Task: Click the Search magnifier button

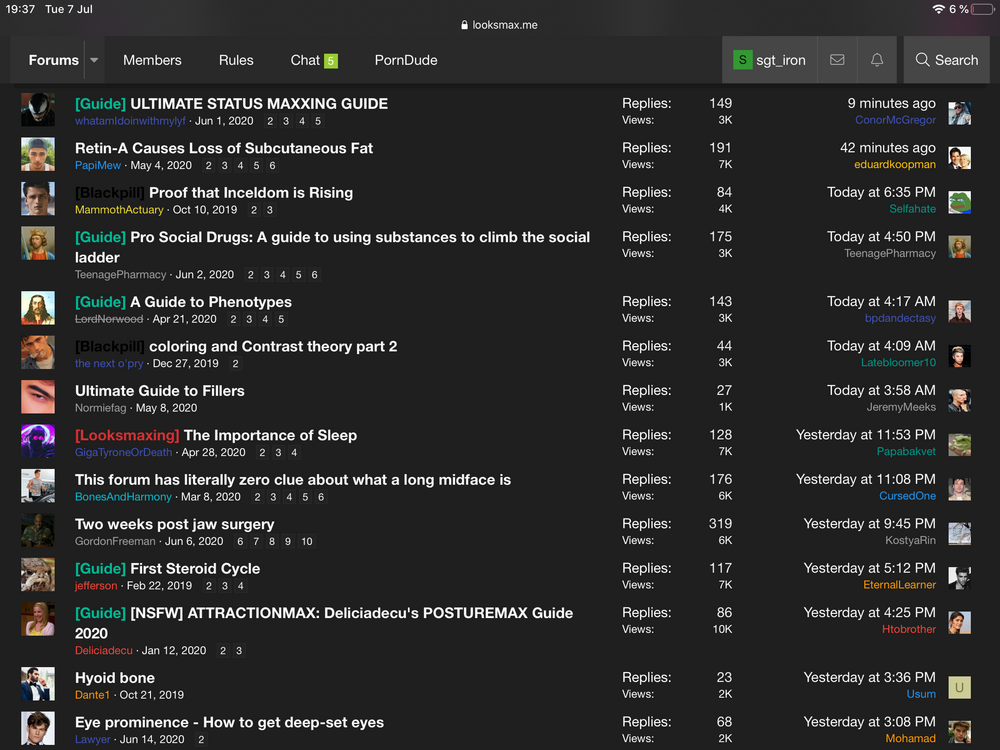Action: 946,60
